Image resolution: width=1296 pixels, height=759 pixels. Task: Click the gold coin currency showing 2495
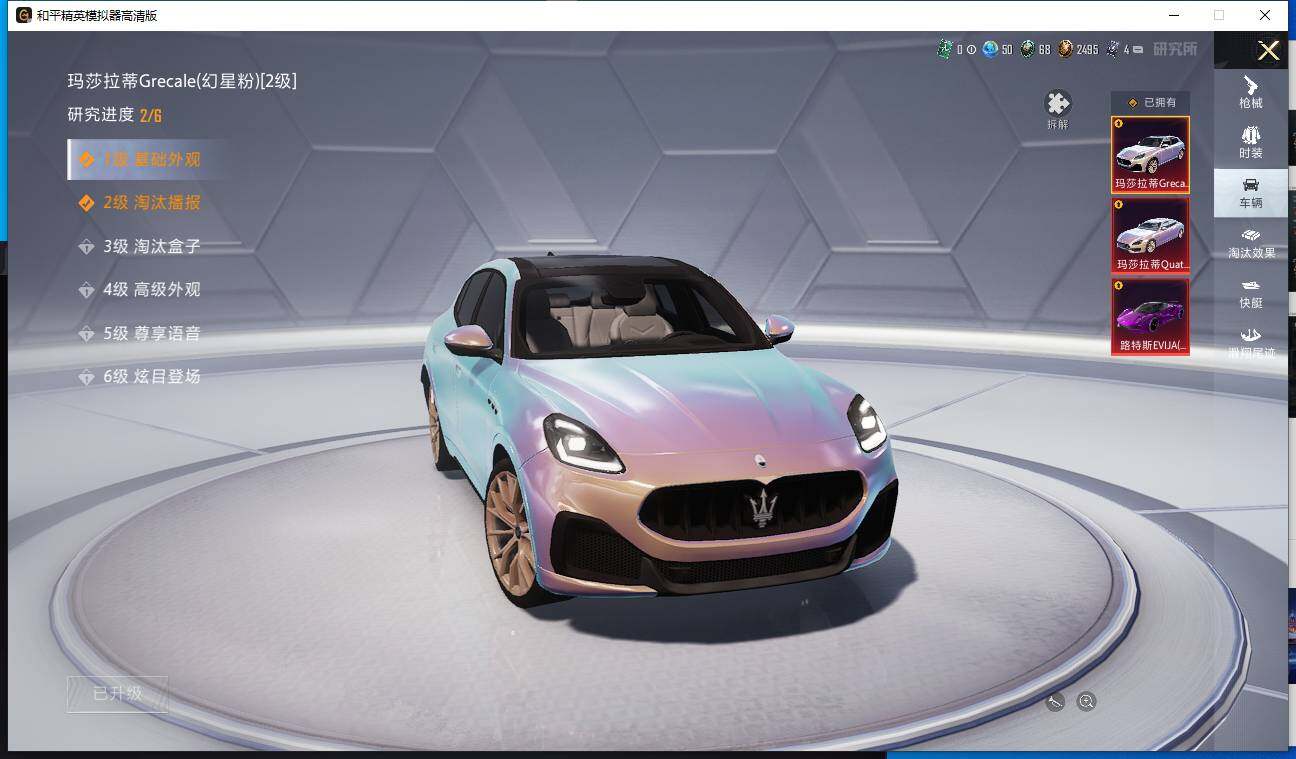coord(1066,49)
